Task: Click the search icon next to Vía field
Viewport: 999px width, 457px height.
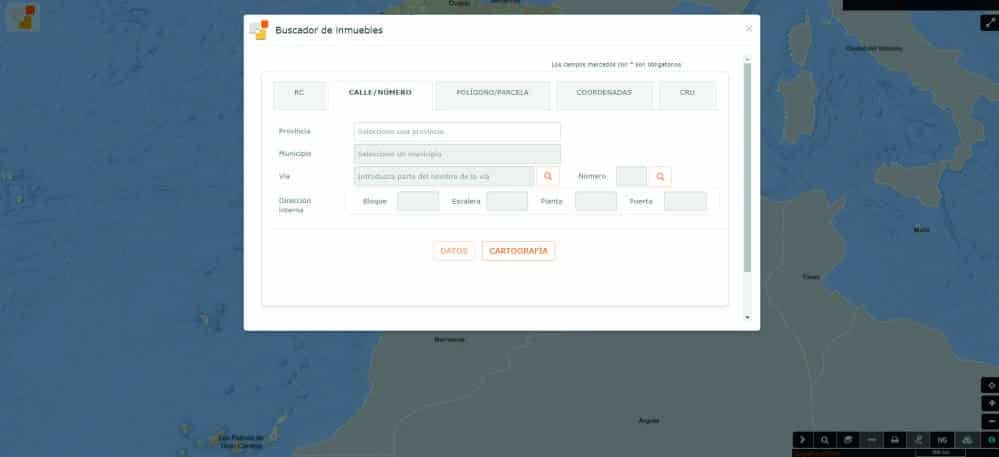Action: pos(548,176)
